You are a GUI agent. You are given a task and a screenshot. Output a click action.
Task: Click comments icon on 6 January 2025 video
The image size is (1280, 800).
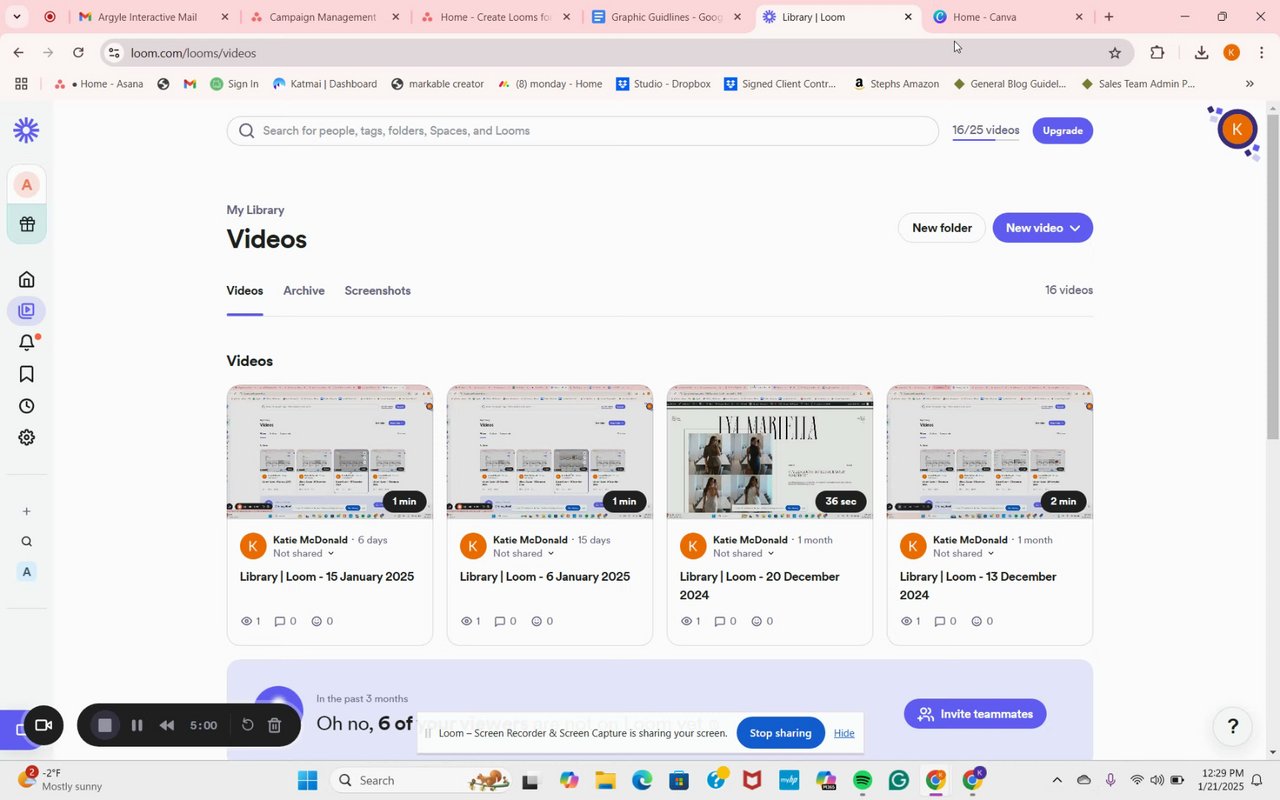point(500,621)
